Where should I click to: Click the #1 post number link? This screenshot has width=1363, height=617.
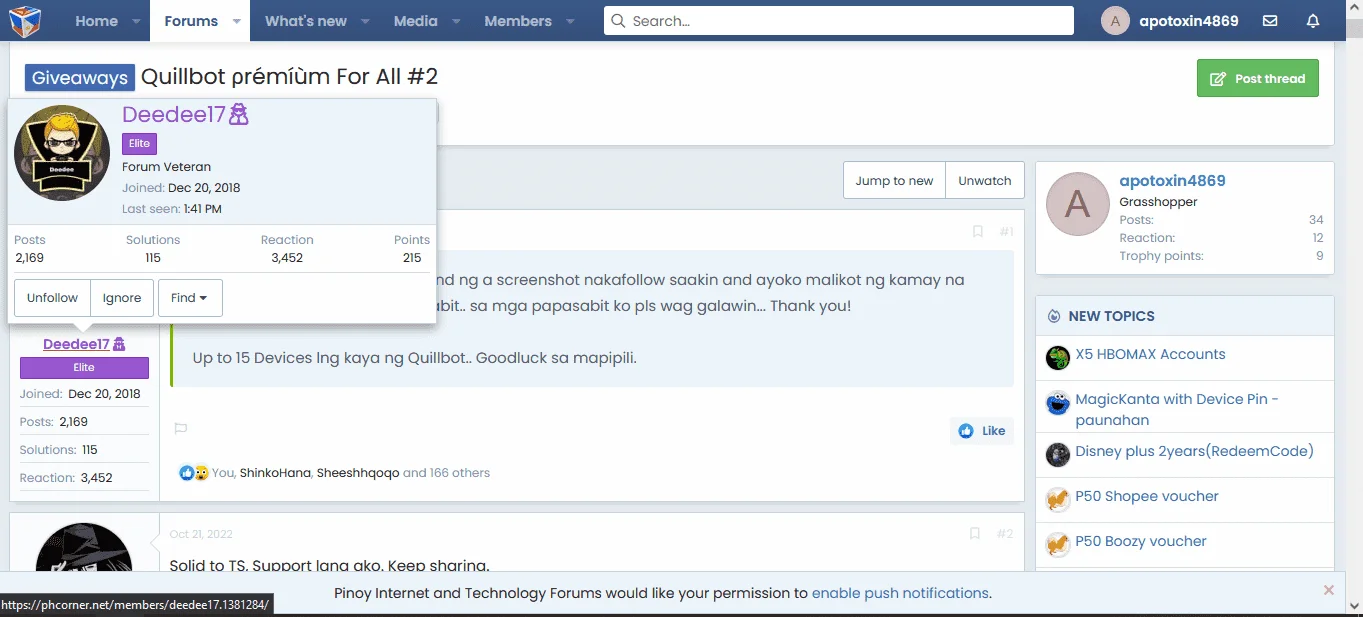1006,231
